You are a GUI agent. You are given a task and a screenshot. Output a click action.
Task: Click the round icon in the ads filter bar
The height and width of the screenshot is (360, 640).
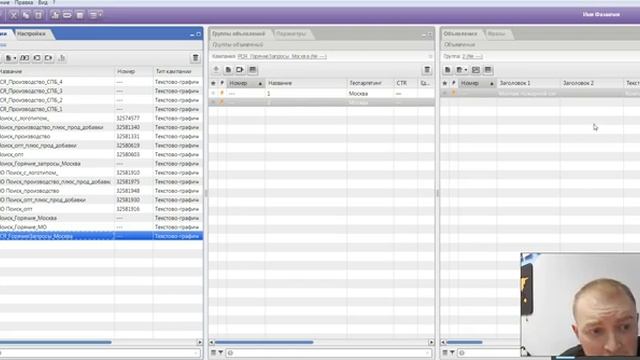462,353
